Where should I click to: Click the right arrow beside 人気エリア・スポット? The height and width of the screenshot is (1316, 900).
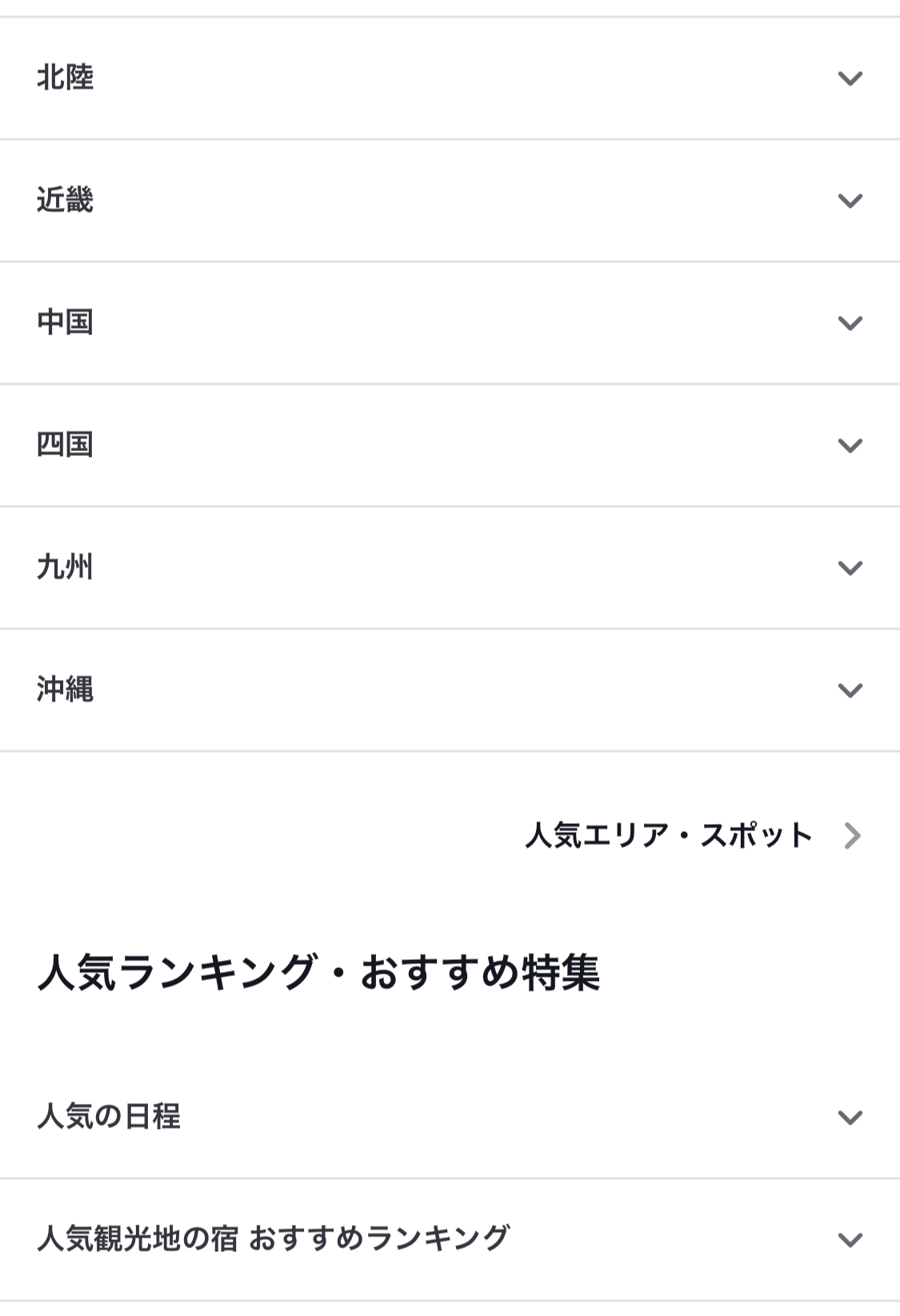tap(853, 836)
